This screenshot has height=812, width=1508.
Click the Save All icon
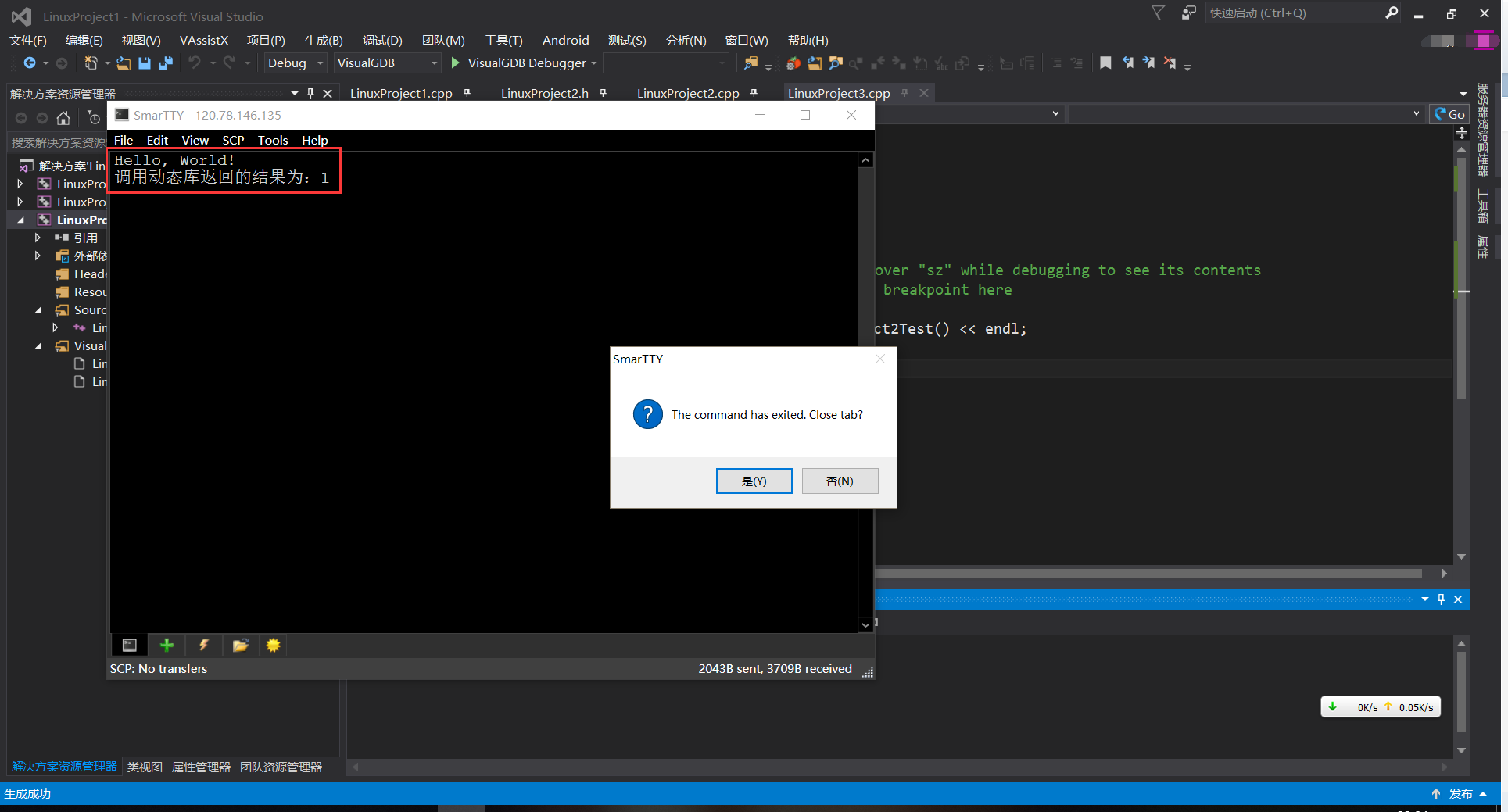click(x=165, y=63)
